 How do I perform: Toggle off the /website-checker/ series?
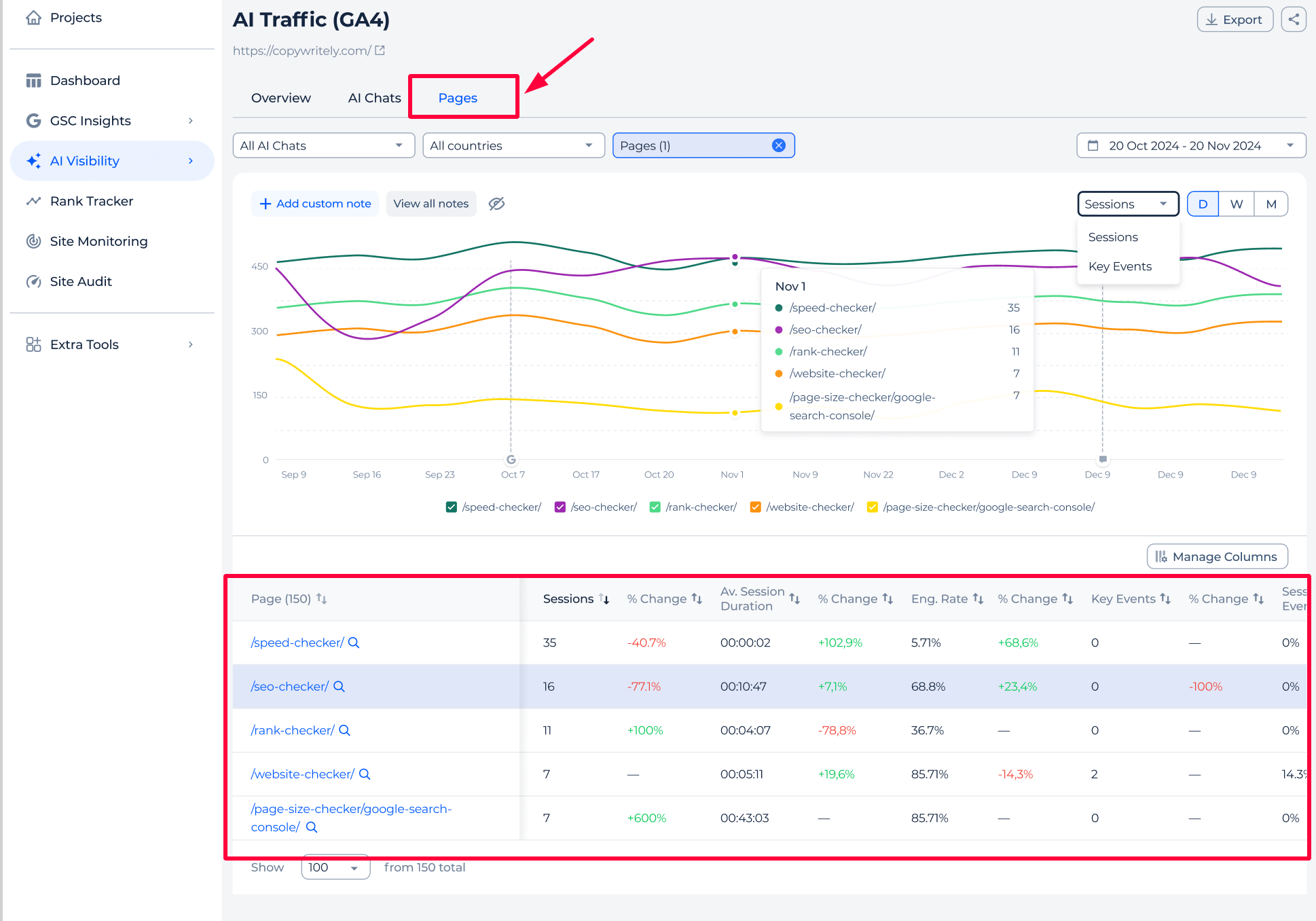(x=755, y=507)
